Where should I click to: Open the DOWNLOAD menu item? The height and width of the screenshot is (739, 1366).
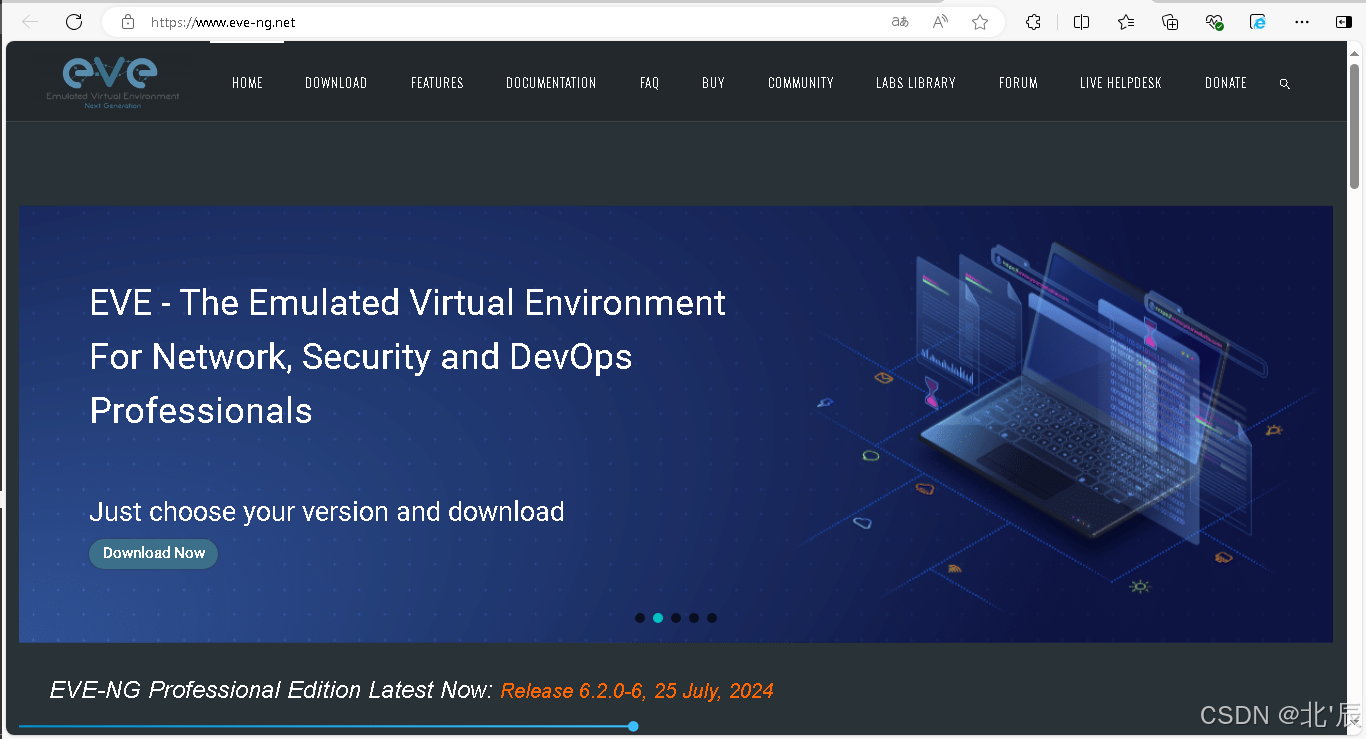pyautogui.click(x=336, y=83)
